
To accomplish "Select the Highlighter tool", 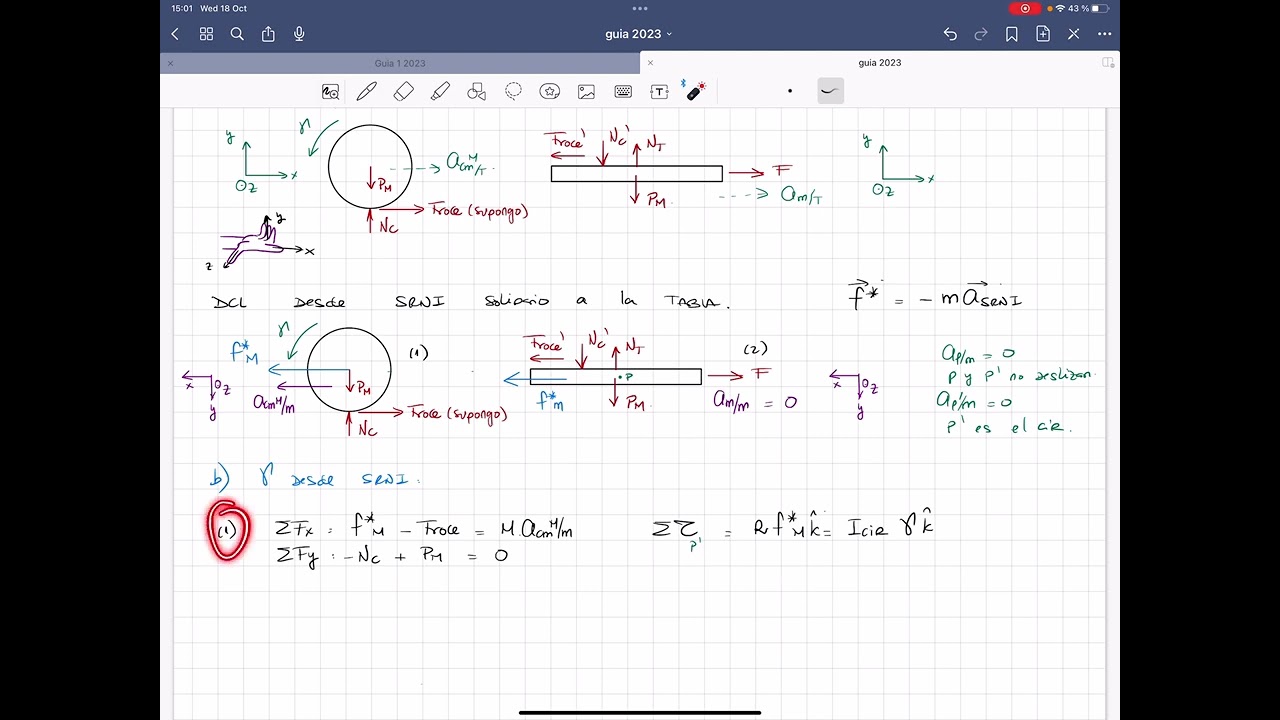I will click(x=440, y=92).
